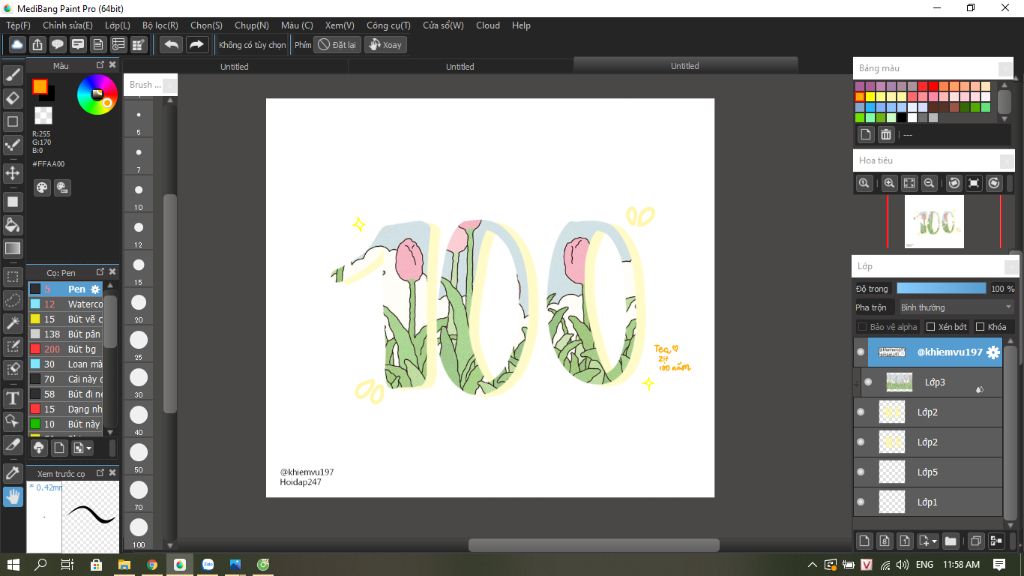Show hidden system tray icons
This screenshot has height=576, width=1024.
coord(812,564)
